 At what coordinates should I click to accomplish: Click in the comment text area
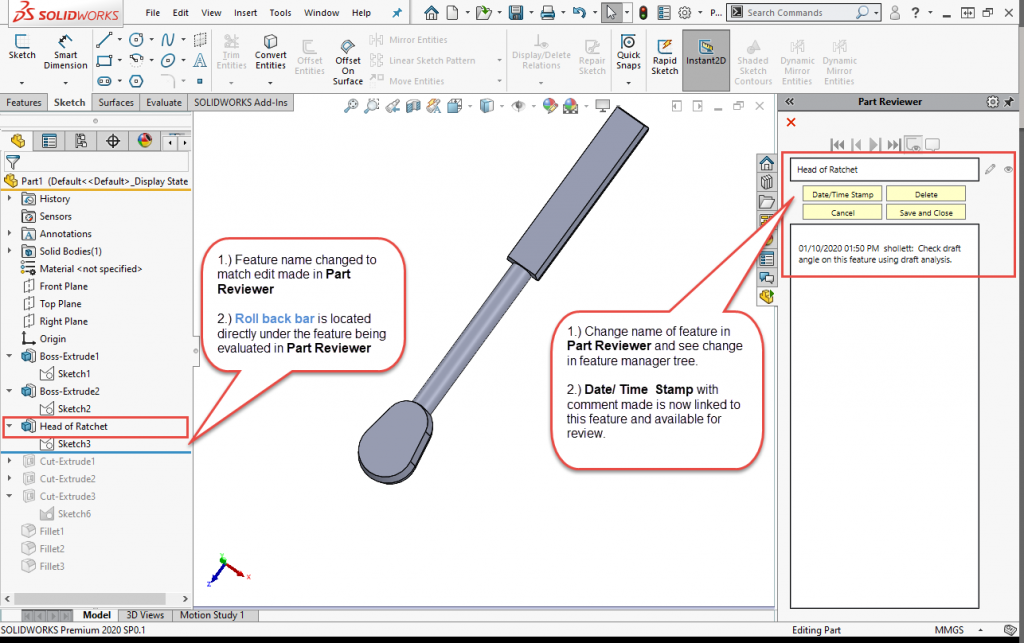coord(884,416)
